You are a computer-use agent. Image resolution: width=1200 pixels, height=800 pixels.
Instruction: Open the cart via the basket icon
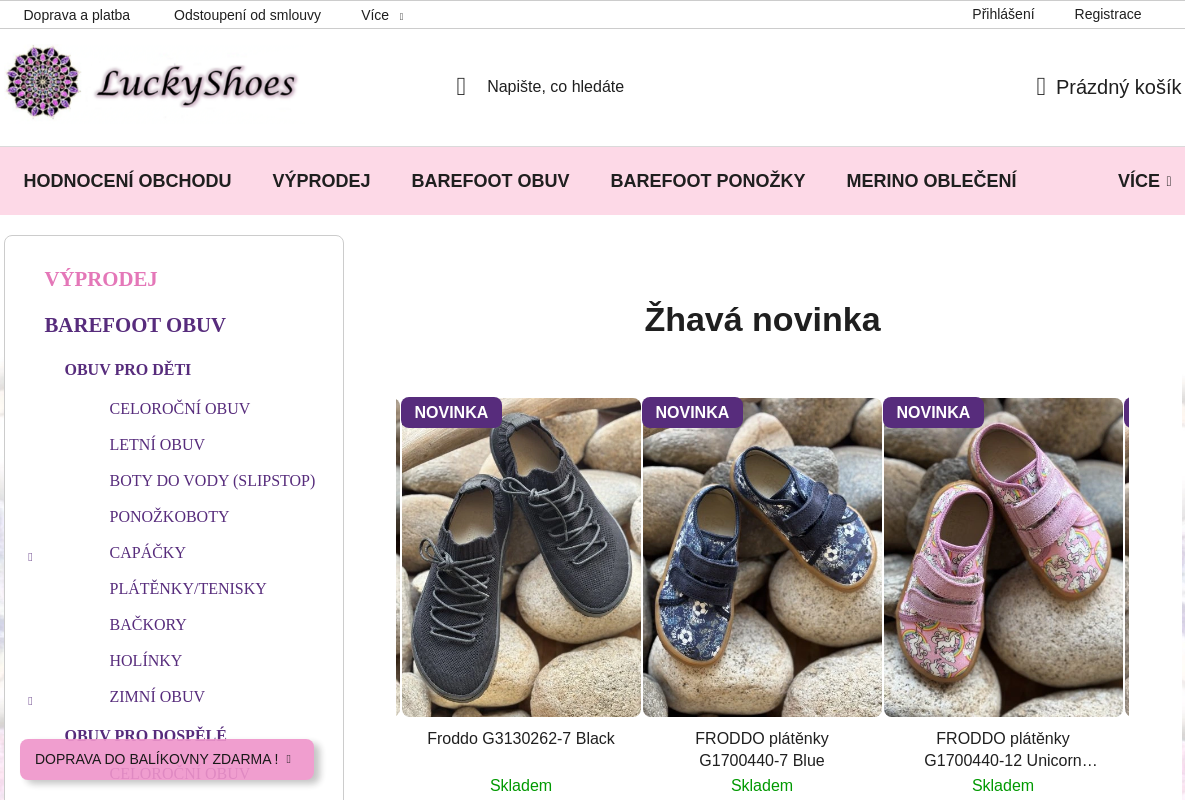click(x=1040, y=87)
